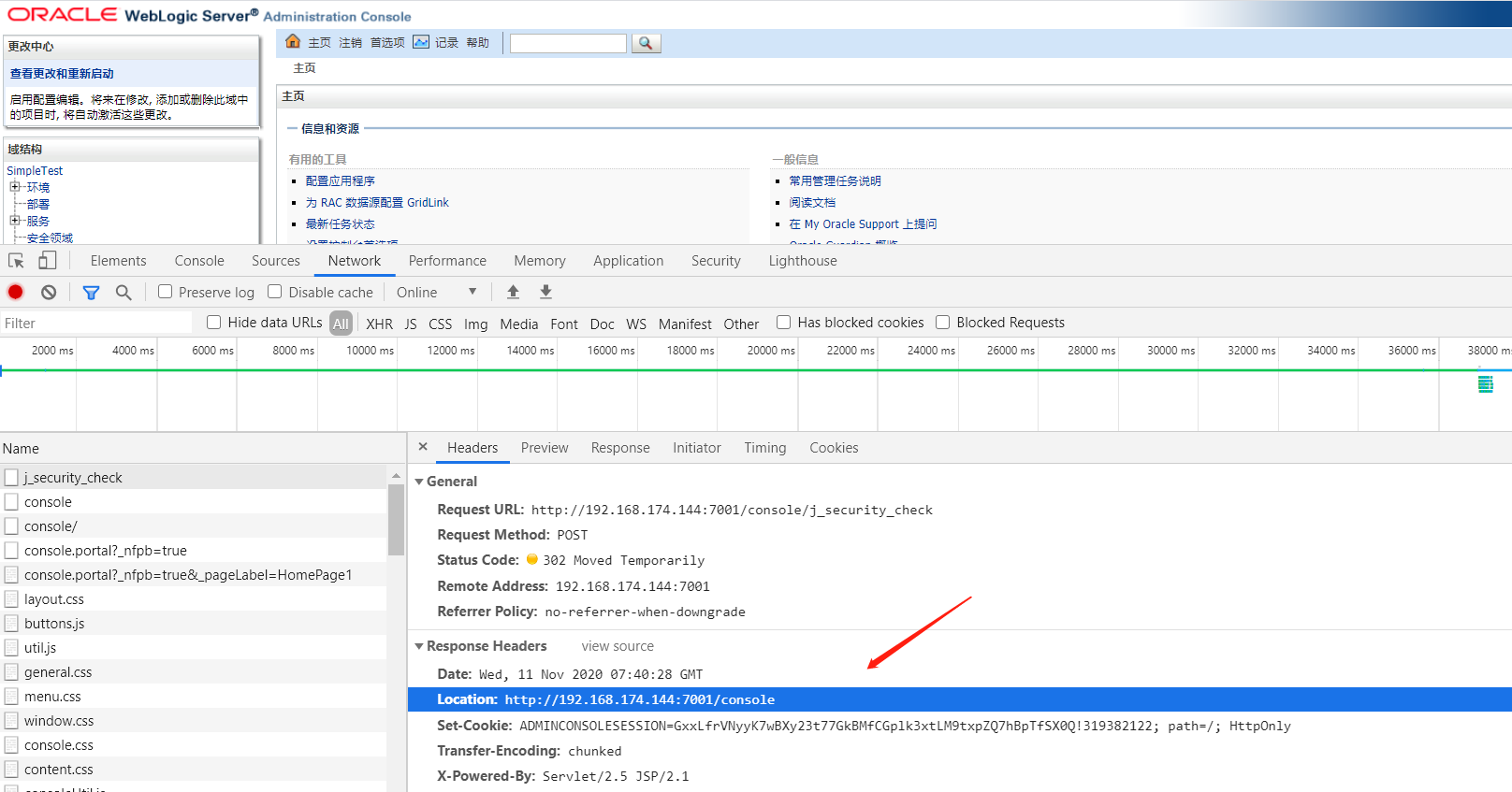This screenshot has width=1512, height=792.
Task: Click the red record network log button
Action: click(15, 292)
